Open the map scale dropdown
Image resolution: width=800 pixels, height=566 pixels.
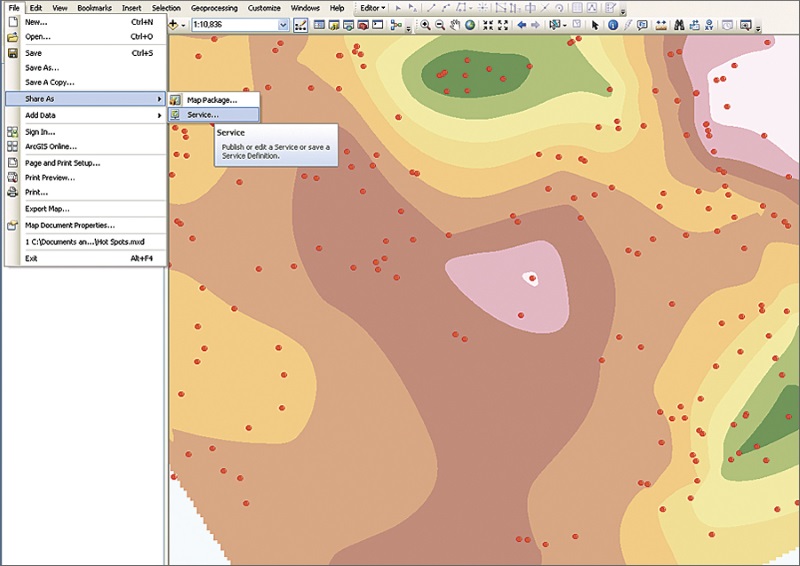(x=283, y=25)
